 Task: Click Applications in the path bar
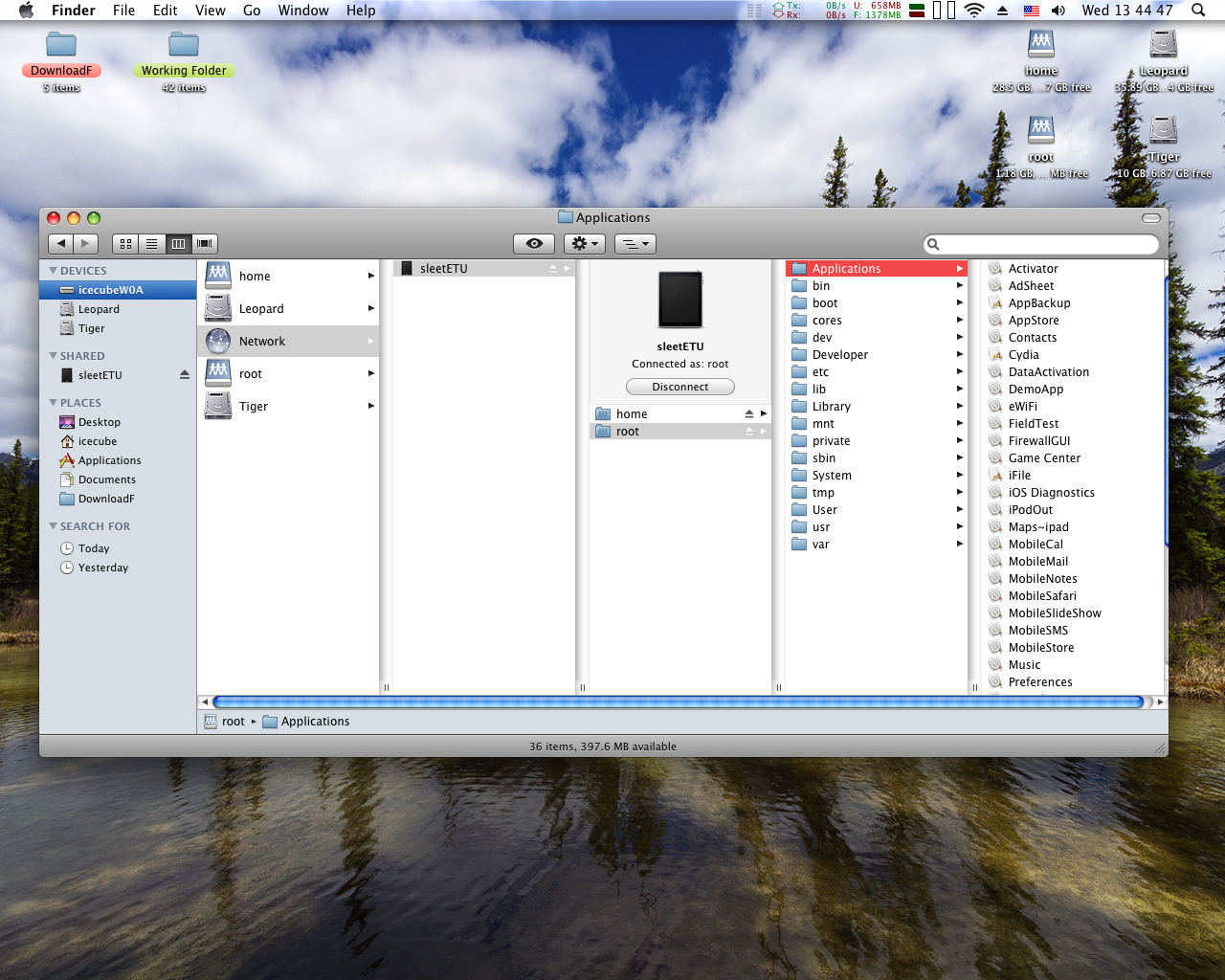306,722
